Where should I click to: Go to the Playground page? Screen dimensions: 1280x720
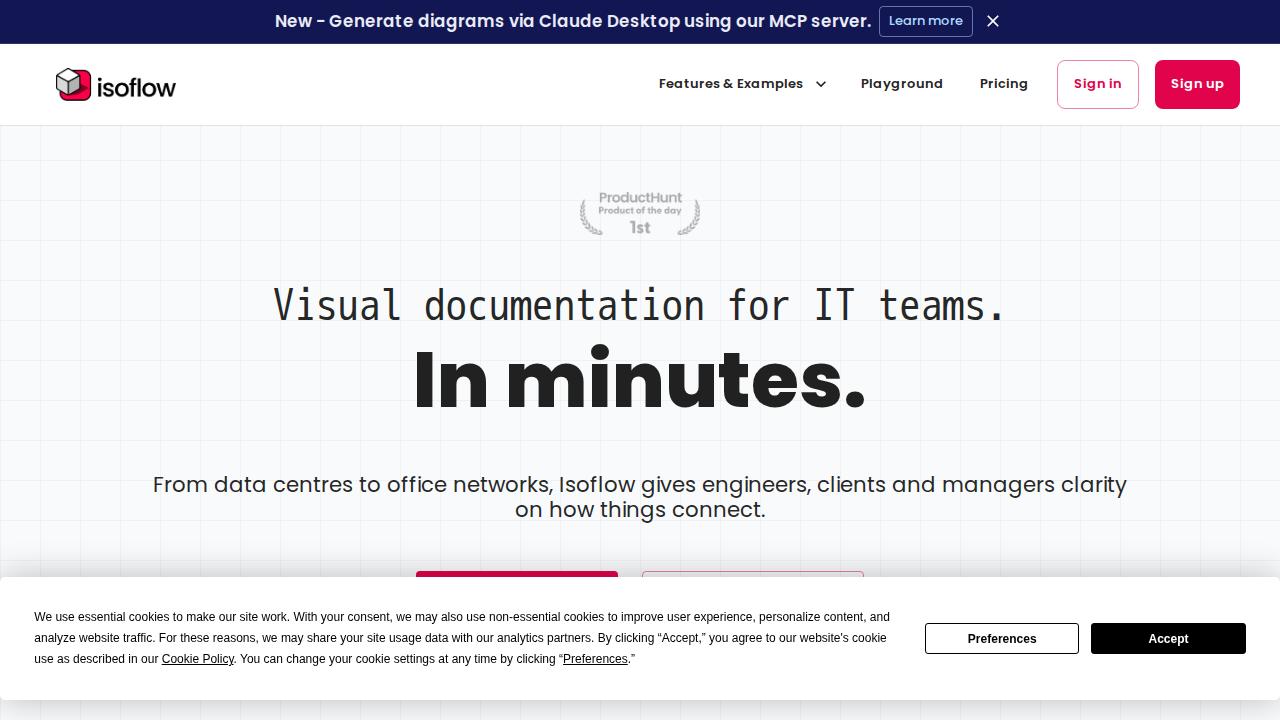point(902,84)
